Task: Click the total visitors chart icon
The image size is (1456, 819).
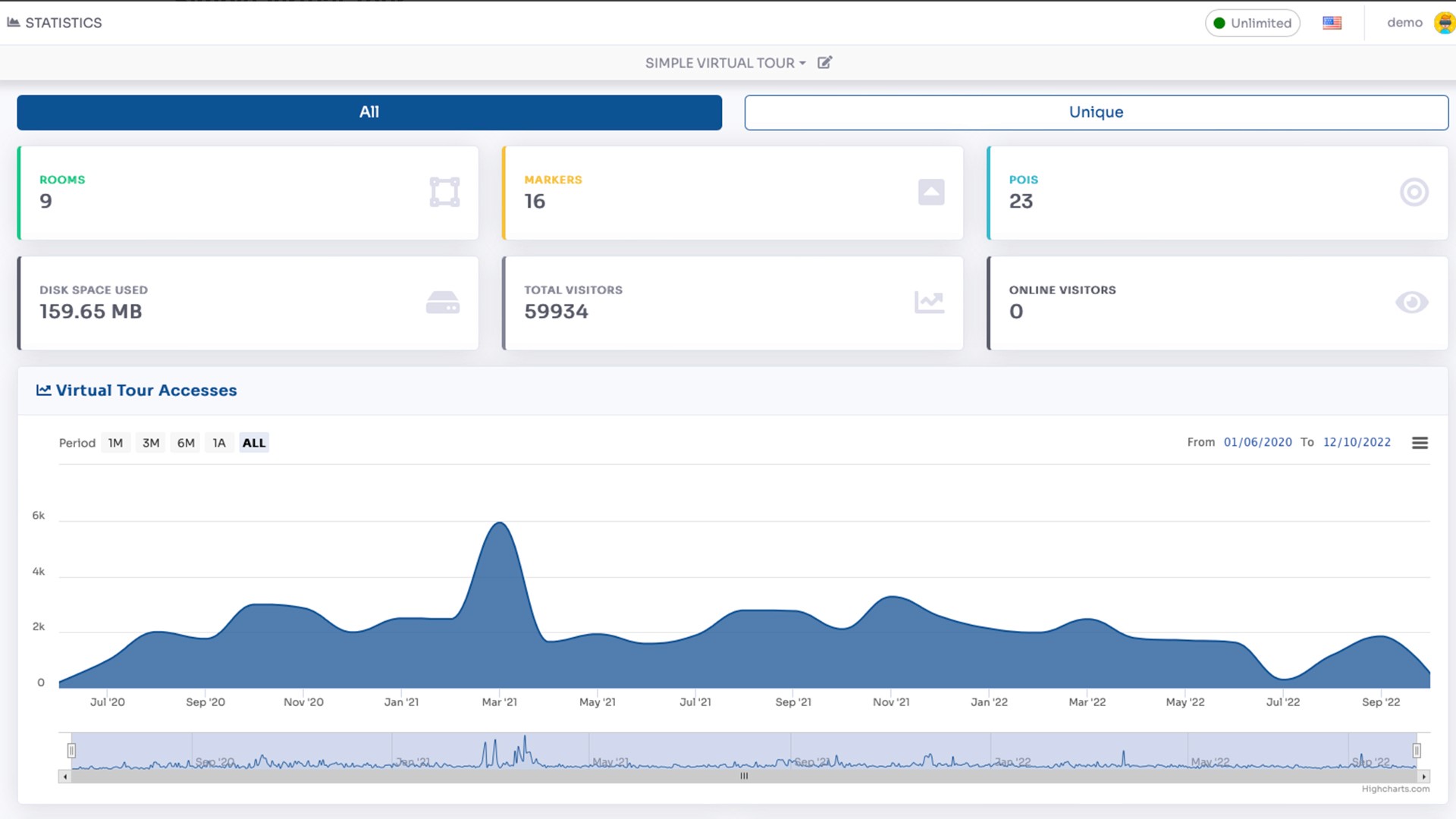Action: coord(929,303)
